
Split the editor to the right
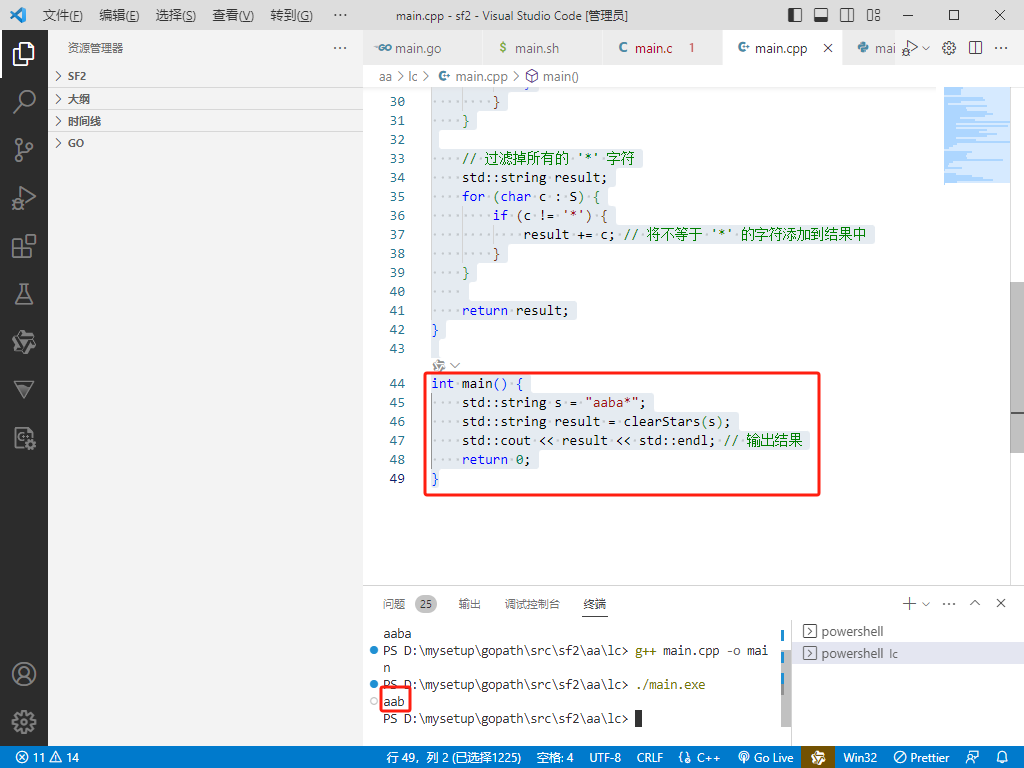tap(975, 48)
